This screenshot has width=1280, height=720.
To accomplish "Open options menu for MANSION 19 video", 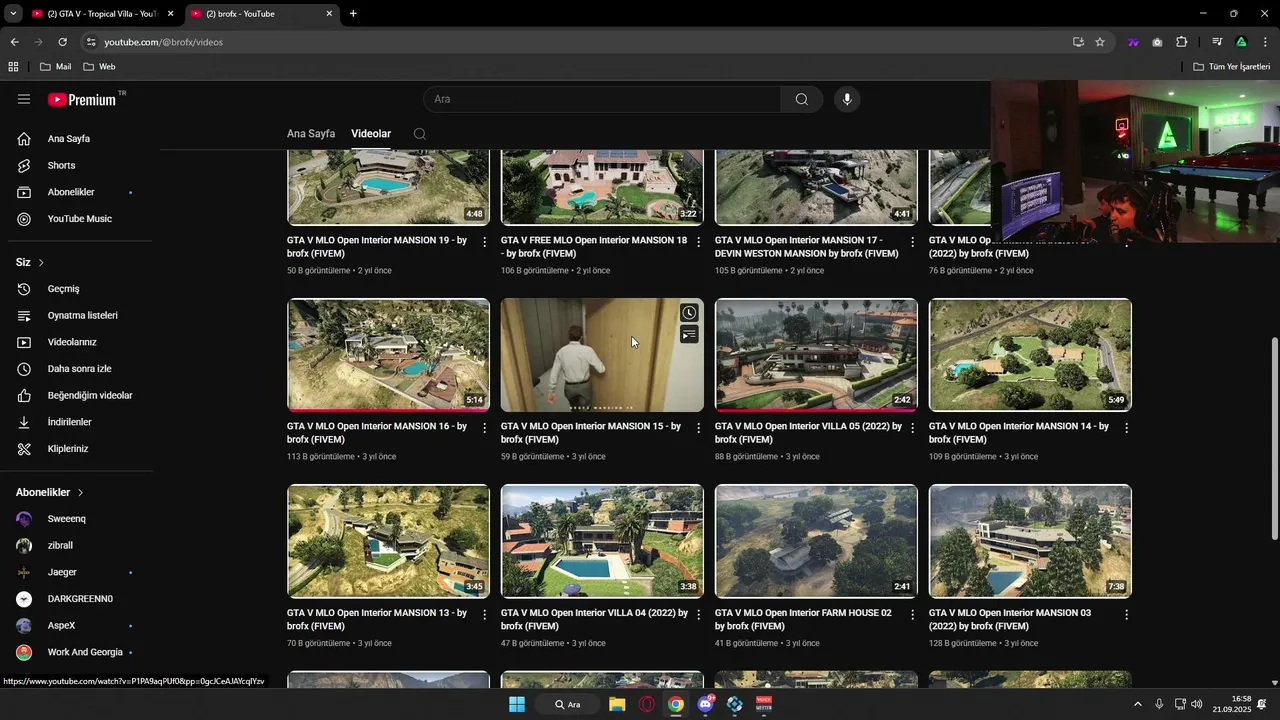I will pos(485,242).
